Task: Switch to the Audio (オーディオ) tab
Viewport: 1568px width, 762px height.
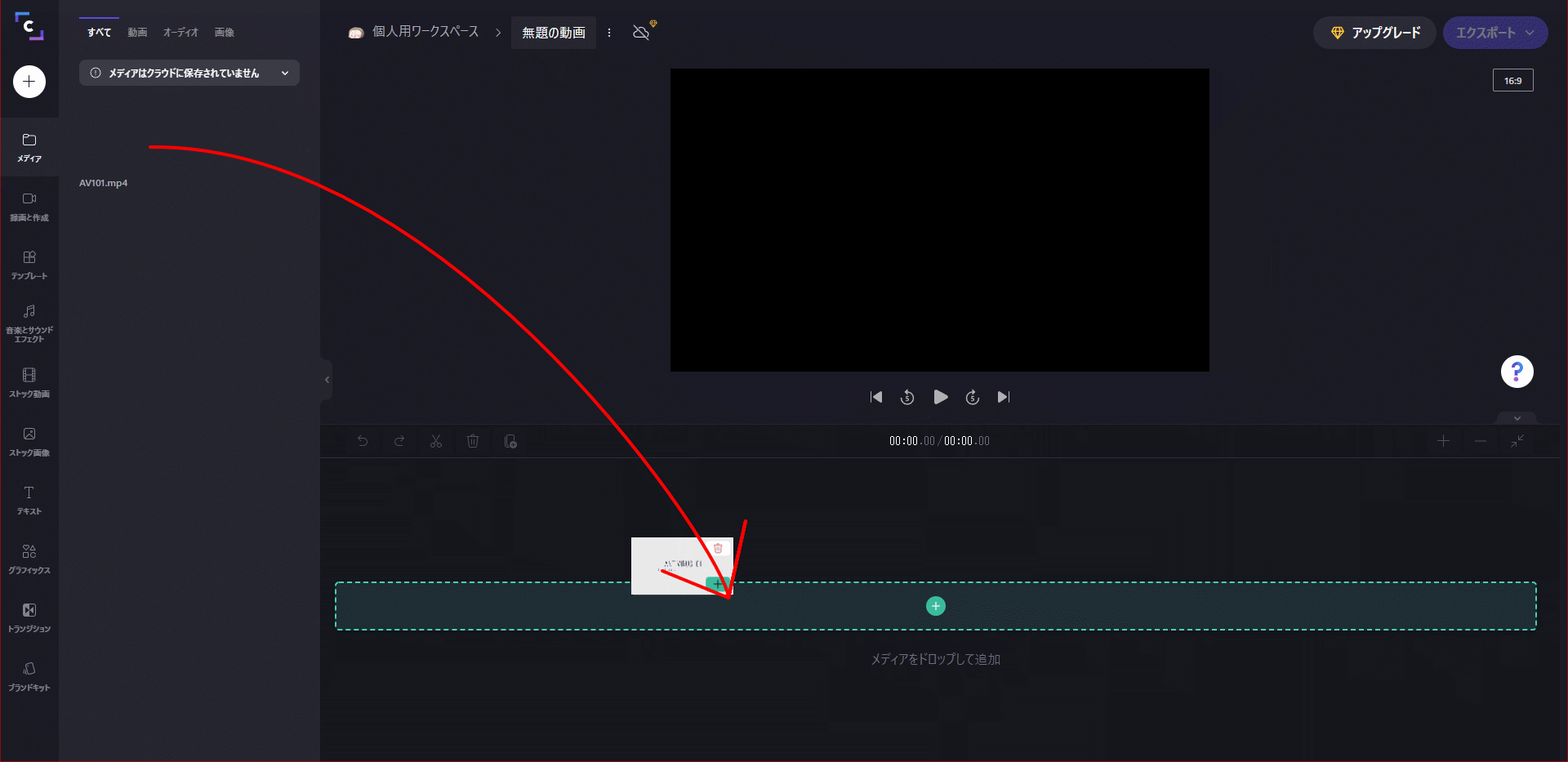Action: (x=180, y=33)
